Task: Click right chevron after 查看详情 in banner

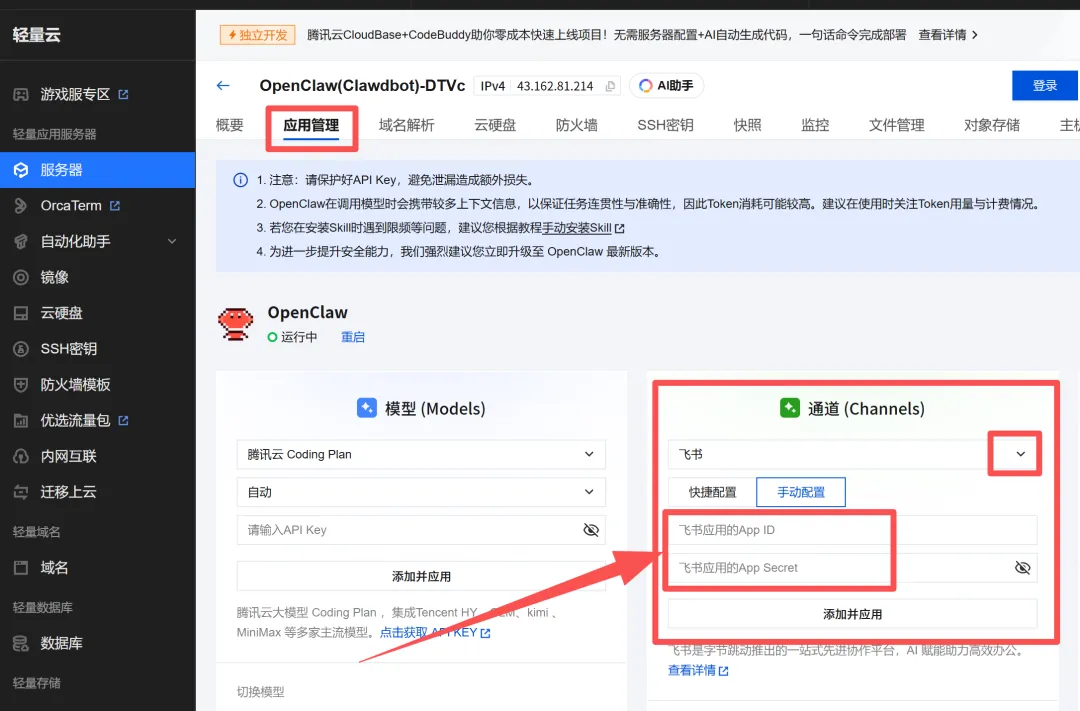Action: 975,34
